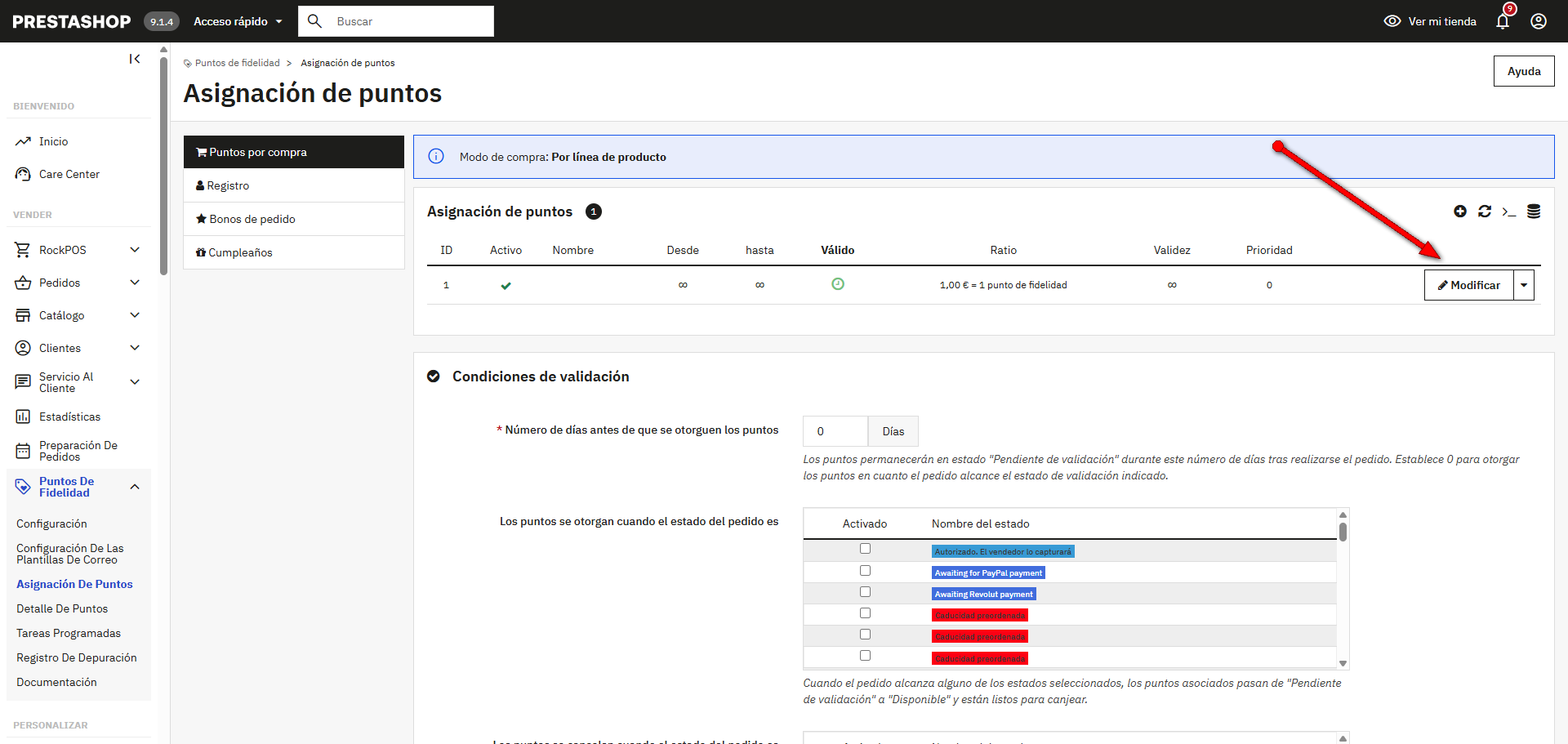Click the number of days input field

(835, 431)
